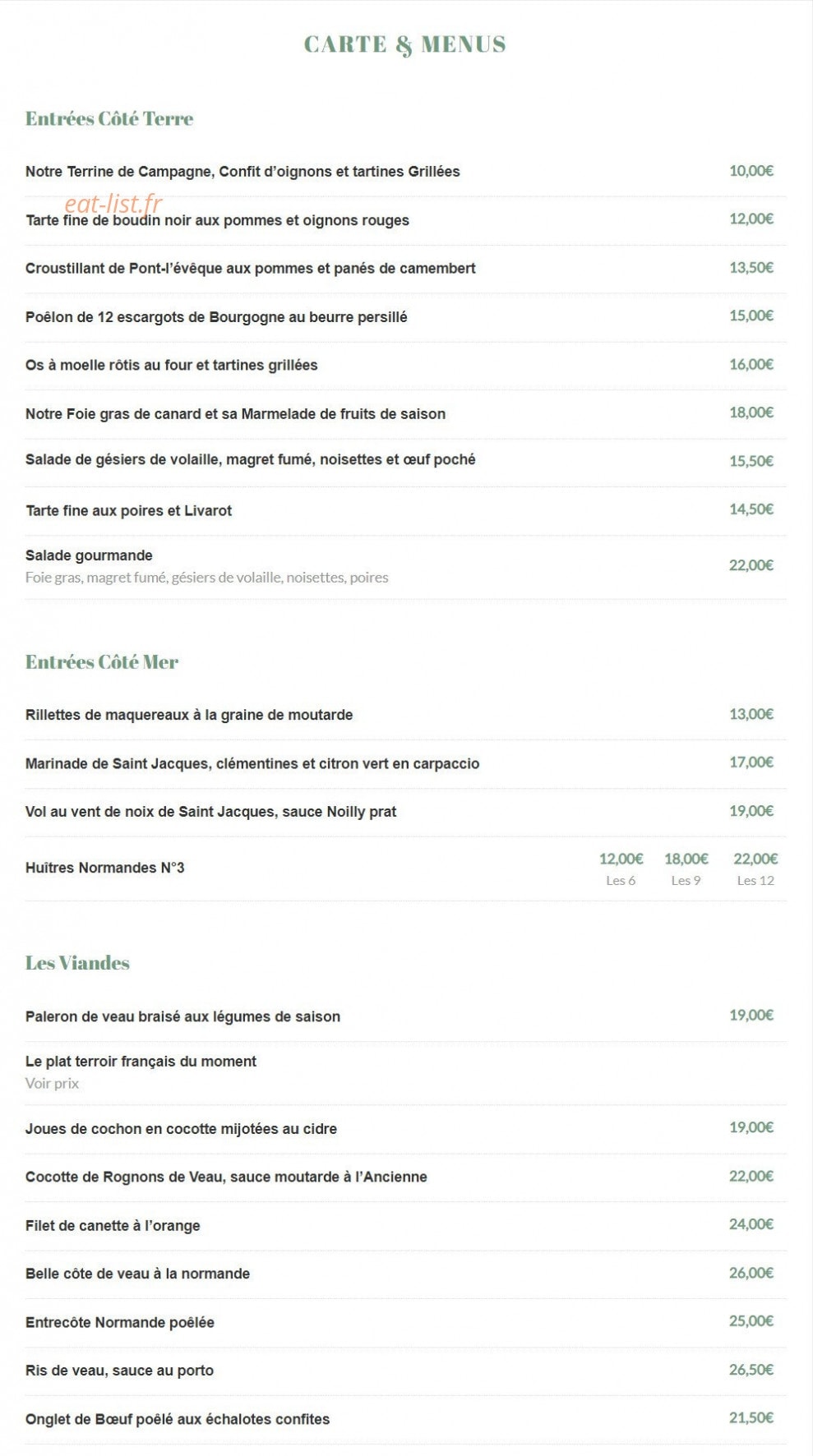The image size is (813, 1456).
Task: Click Les Viandes section heading
Action: pos(77,963)
